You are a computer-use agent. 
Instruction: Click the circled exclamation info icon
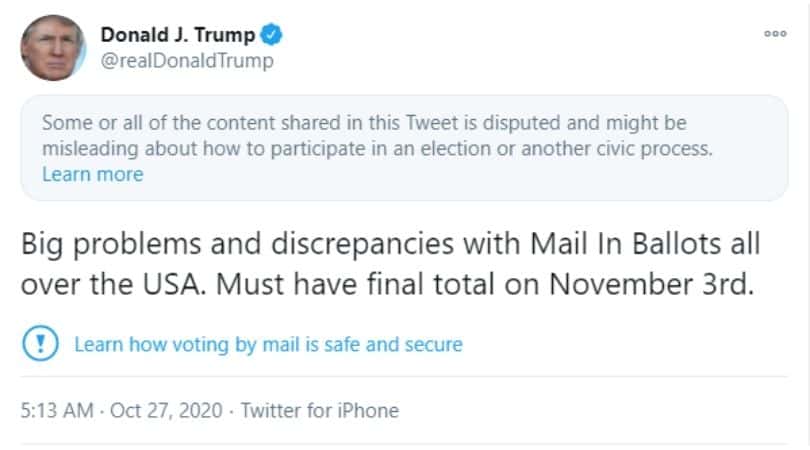[x=36, y=345]
